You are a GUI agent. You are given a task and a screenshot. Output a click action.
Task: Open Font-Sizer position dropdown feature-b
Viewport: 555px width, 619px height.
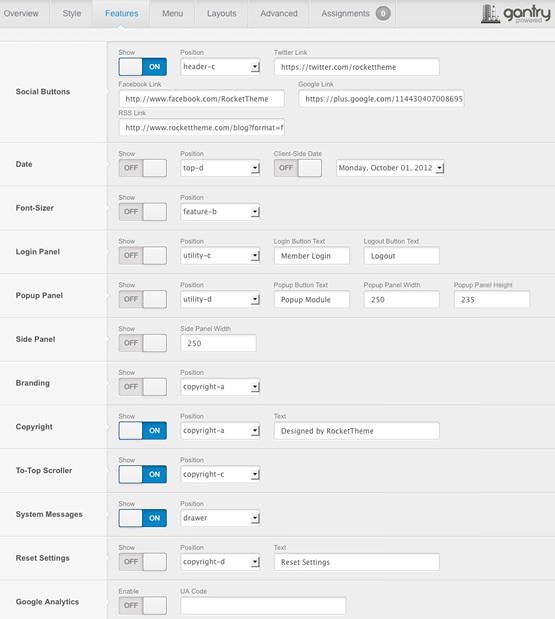[x=220, y=212]
